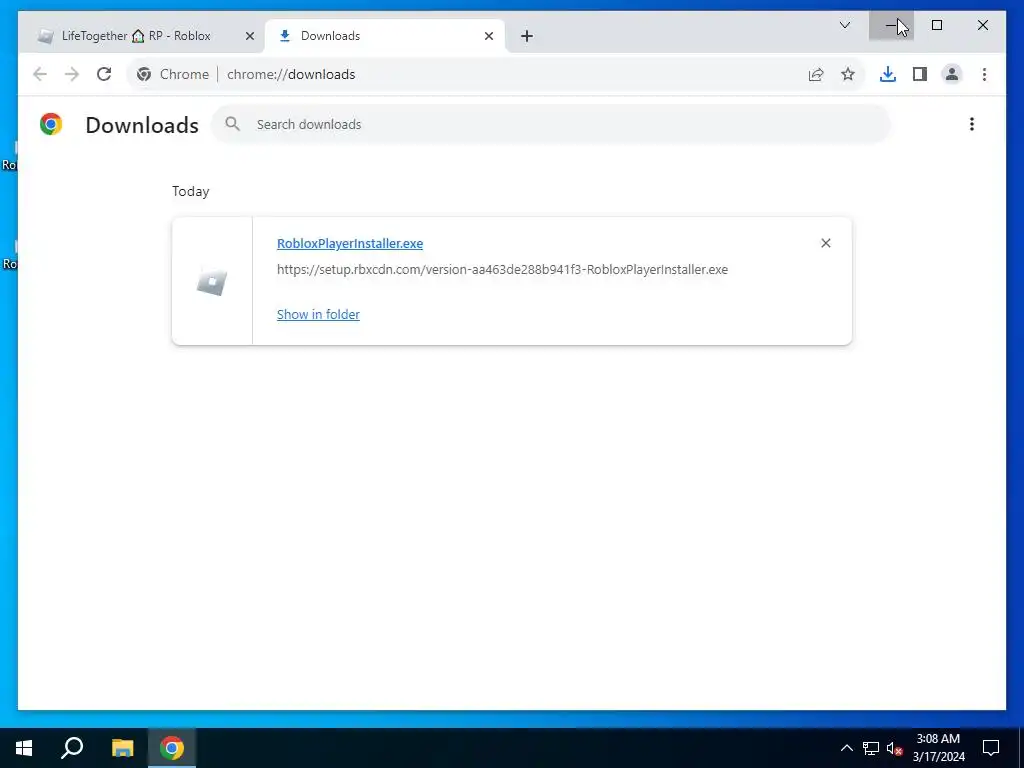
Task: Expand the tab search chevron
Action: (x=844, y=25)
